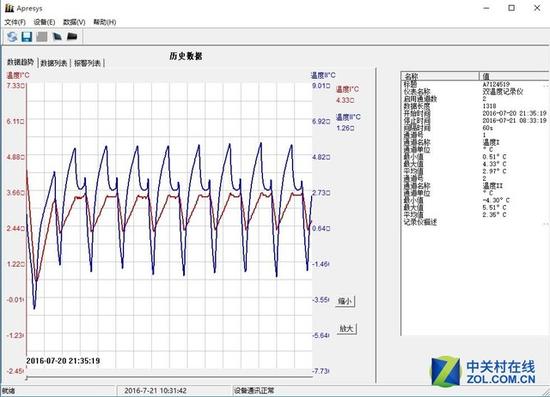Open the 设备(E) menu
The height and width of the screenshot is (397, 550).
[44, 22]
